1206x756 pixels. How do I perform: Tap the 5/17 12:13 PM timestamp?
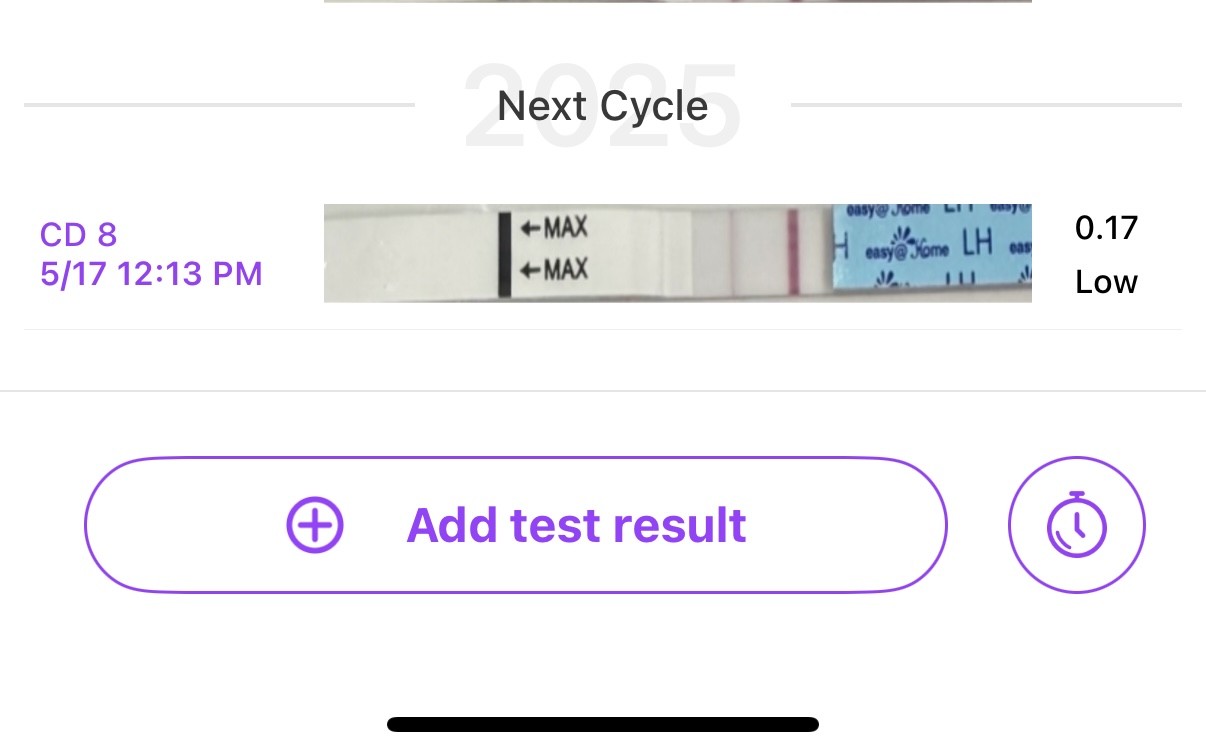click(151, 273)
